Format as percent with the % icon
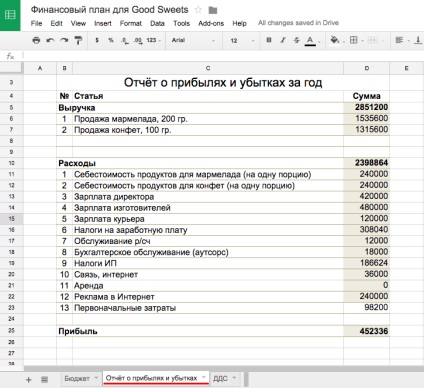 (111, 40)
